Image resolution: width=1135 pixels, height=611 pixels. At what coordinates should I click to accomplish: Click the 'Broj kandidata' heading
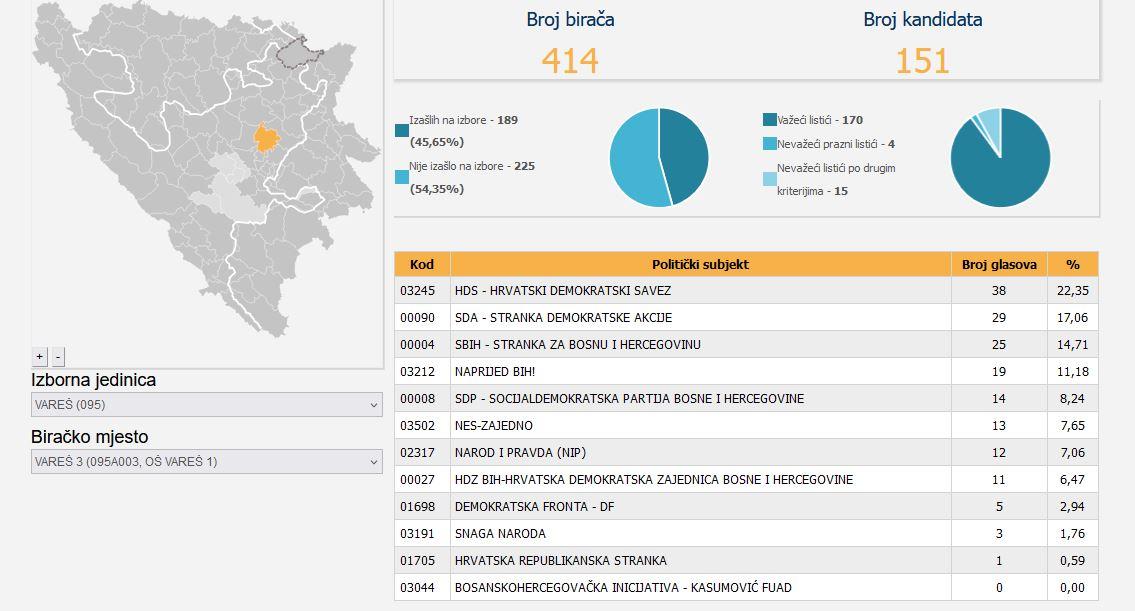pyautogui.click(x=923, y=20)
